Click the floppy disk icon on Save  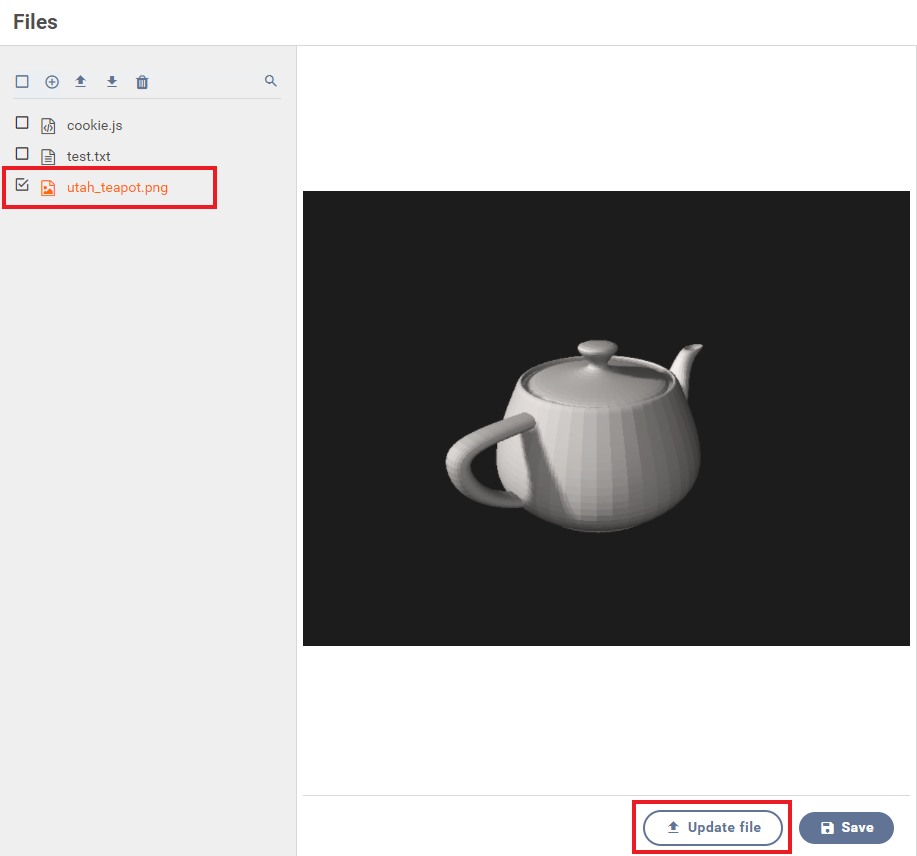pyautogui.click(x=827, y=828)
